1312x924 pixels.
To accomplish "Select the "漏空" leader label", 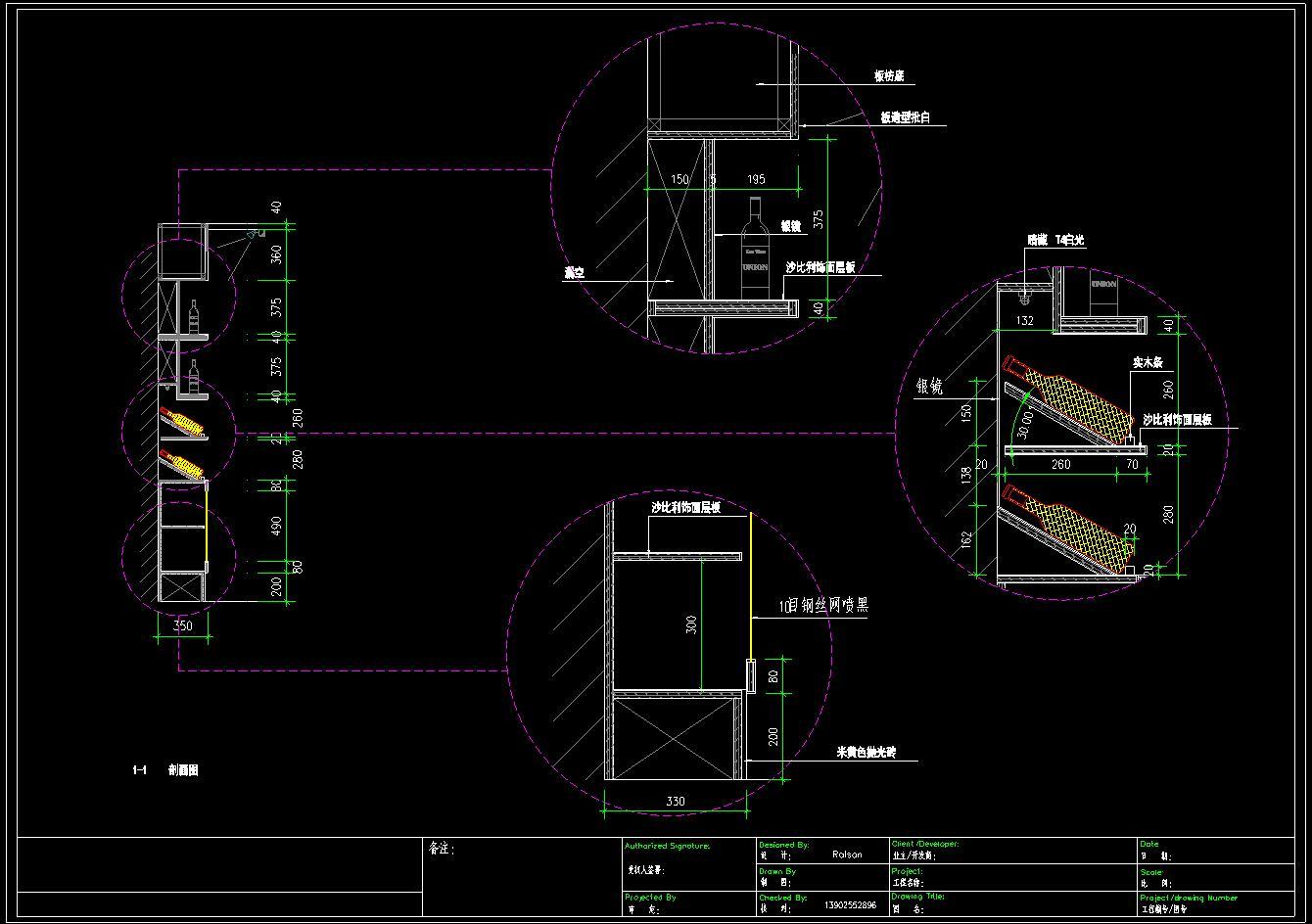I will (574, 273).
